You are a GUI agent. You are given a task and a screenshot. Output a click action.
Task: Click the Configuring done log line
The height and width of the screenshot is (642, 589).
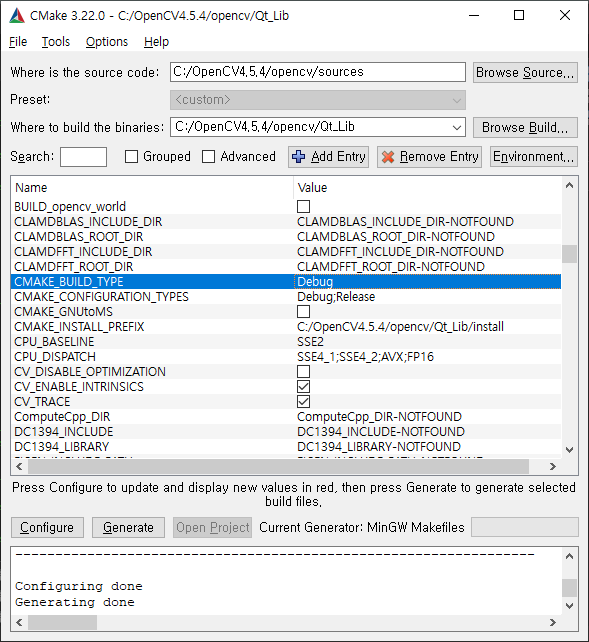79,586
